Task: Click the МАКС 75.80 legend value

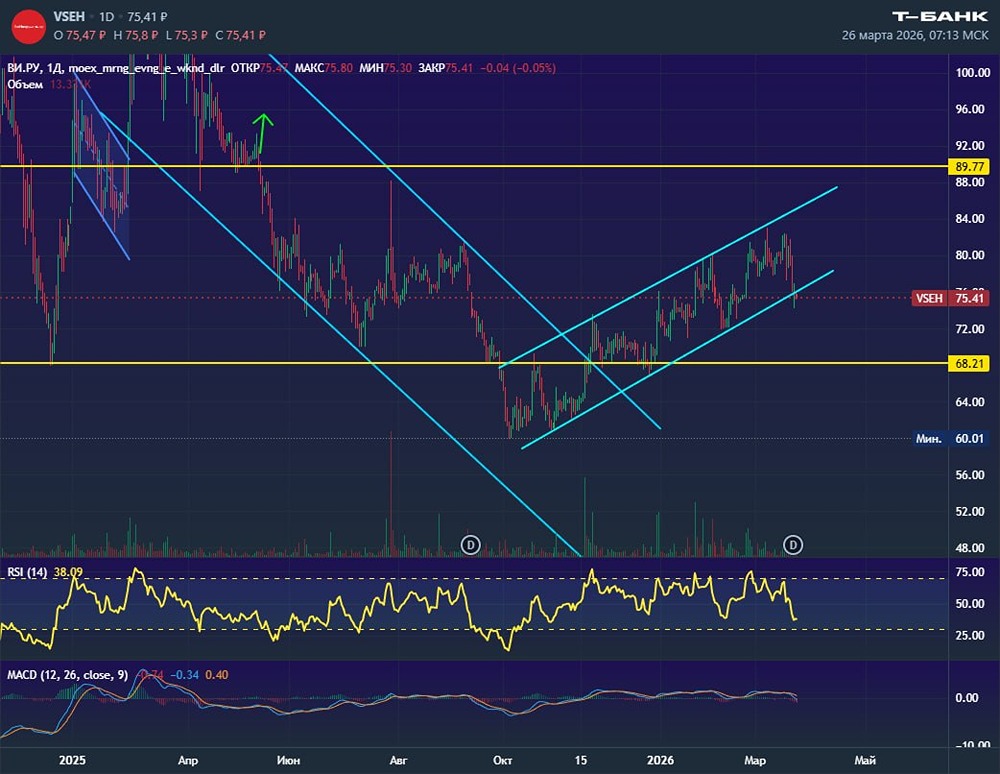Action: pyautogui.click(x=323, y=68)
